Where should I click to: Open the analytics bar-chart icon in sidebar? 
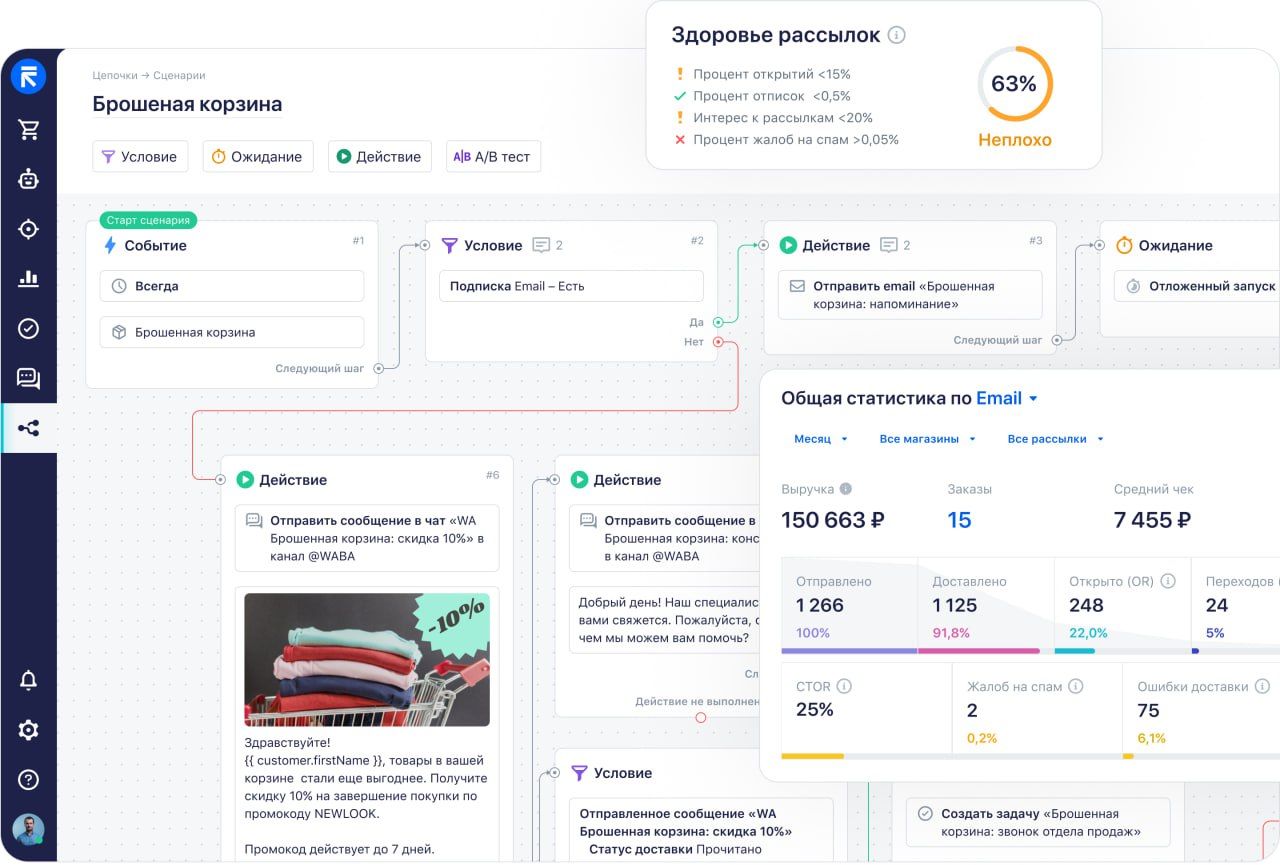28,279
